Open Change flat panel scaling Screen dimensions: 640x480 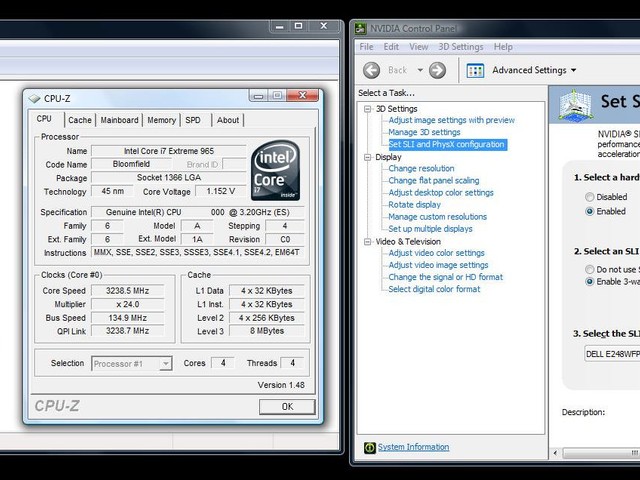[x=434, y=180]
